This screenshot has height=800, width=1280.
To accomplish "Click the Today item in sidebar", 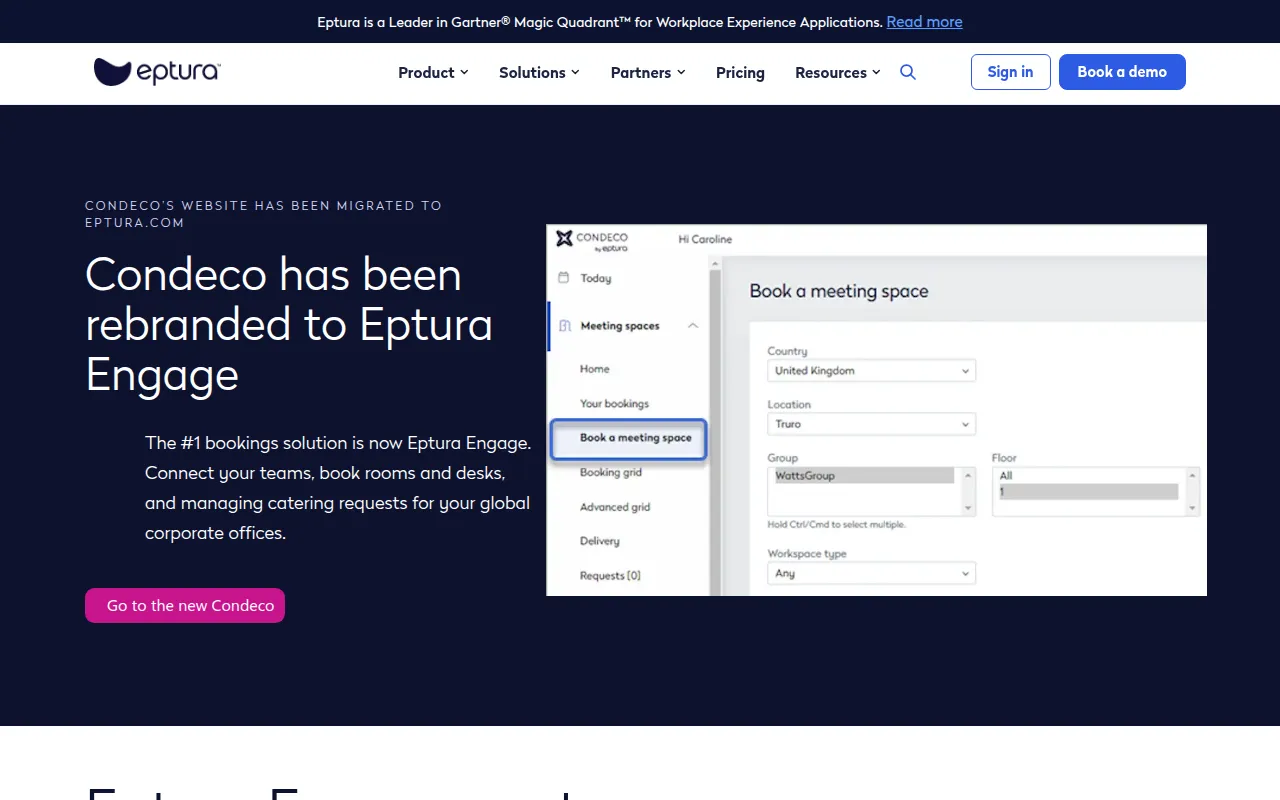I will (595, 278).
